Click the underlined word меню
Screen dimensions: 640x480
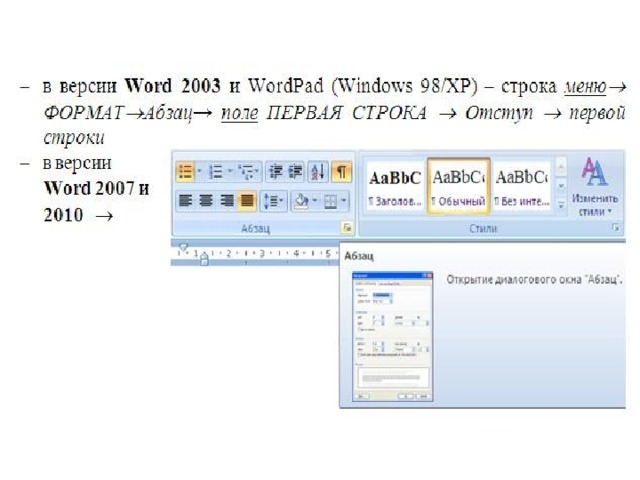pos(585,87)
